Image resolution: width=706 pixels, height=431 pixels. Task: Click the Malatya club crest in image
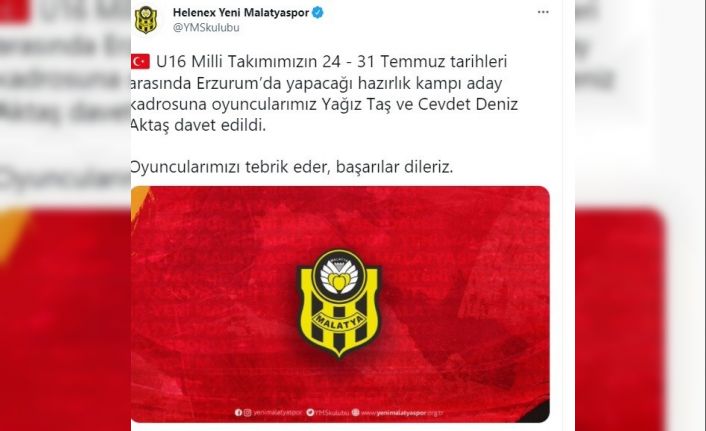point(339,303)
